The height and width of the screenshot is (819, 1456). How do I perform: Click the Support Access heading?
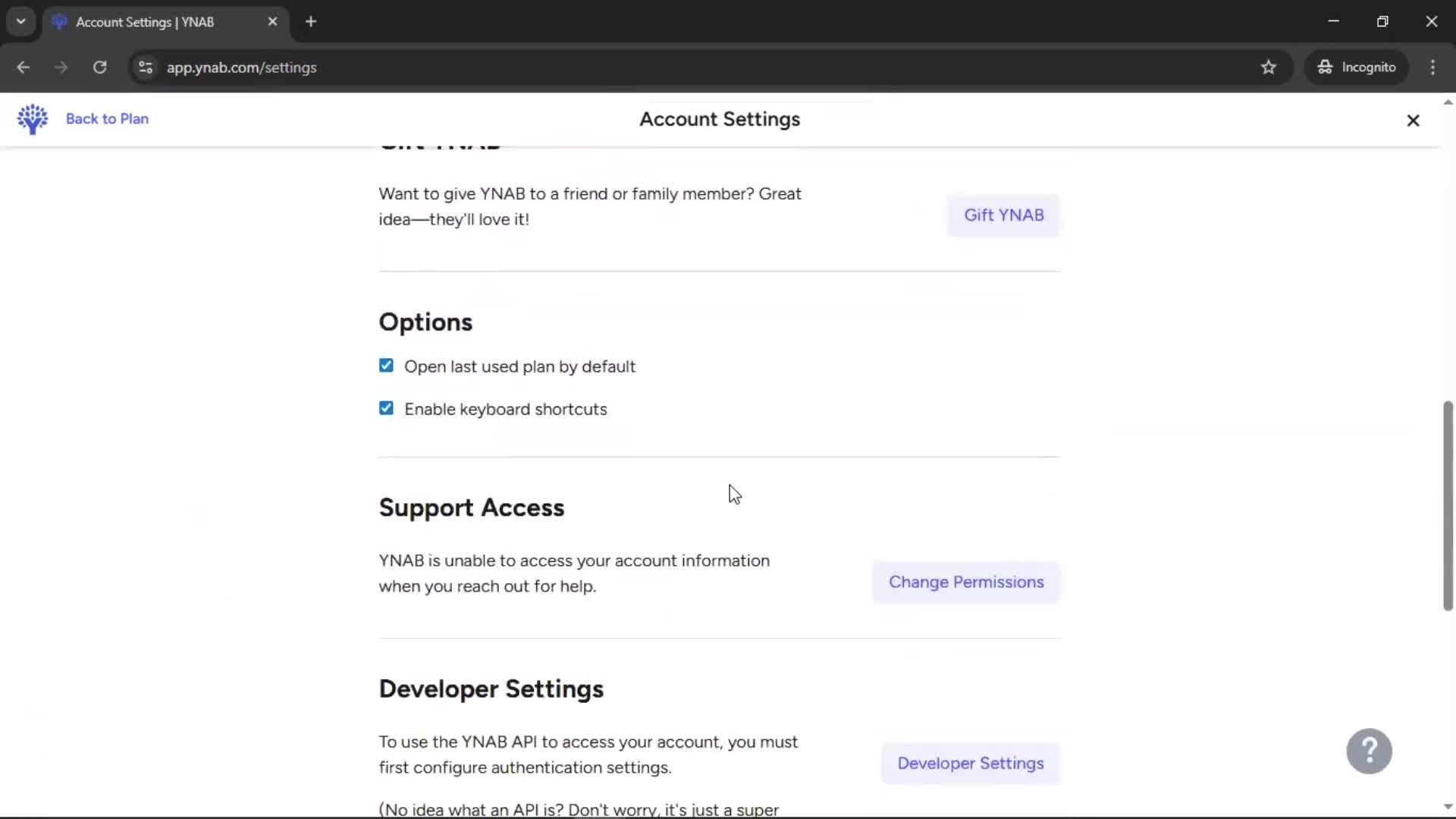coord(472,507)
